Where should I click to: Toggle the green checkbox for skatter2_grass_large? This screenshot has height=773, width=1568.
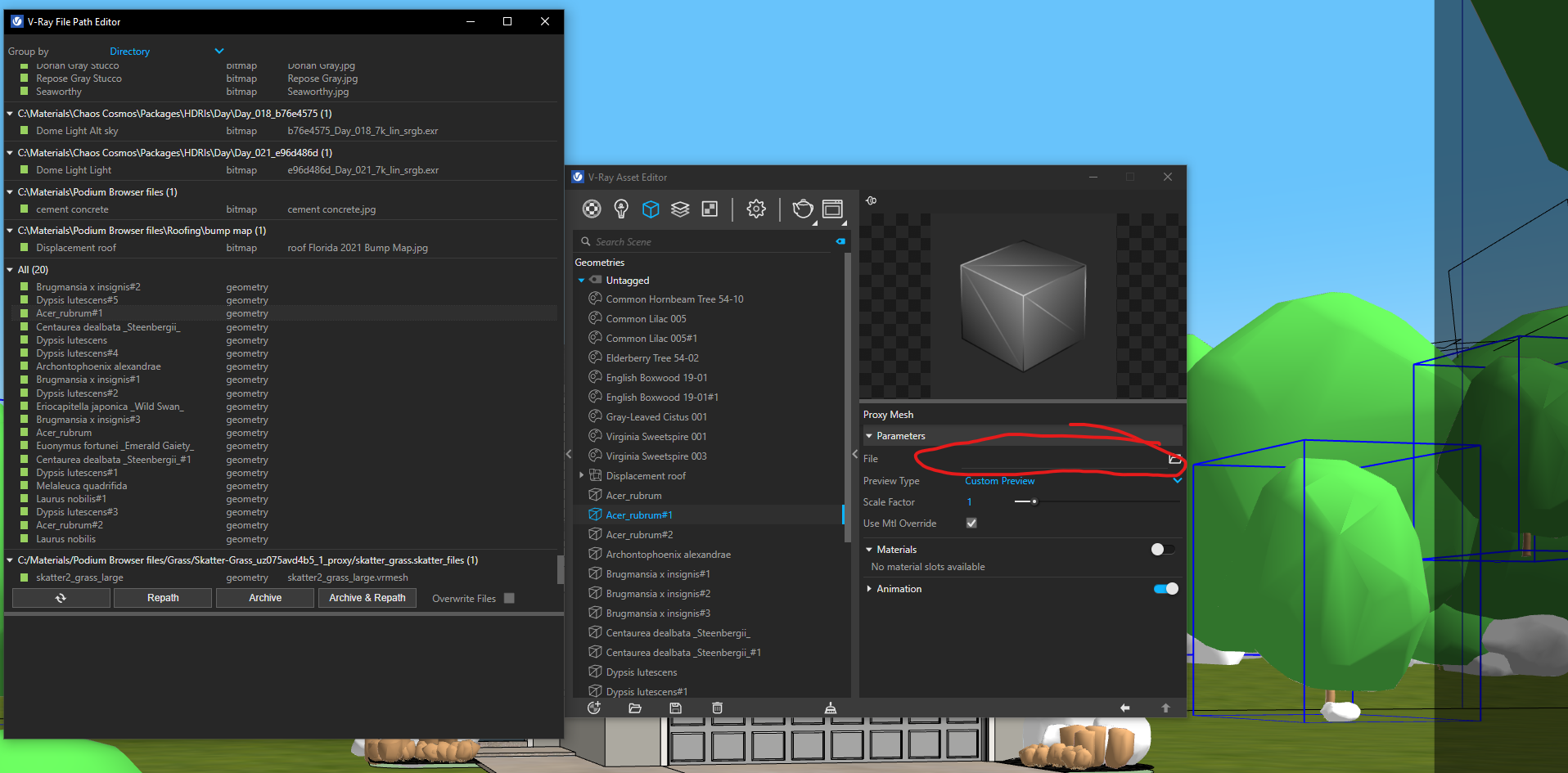pos(25,578)
